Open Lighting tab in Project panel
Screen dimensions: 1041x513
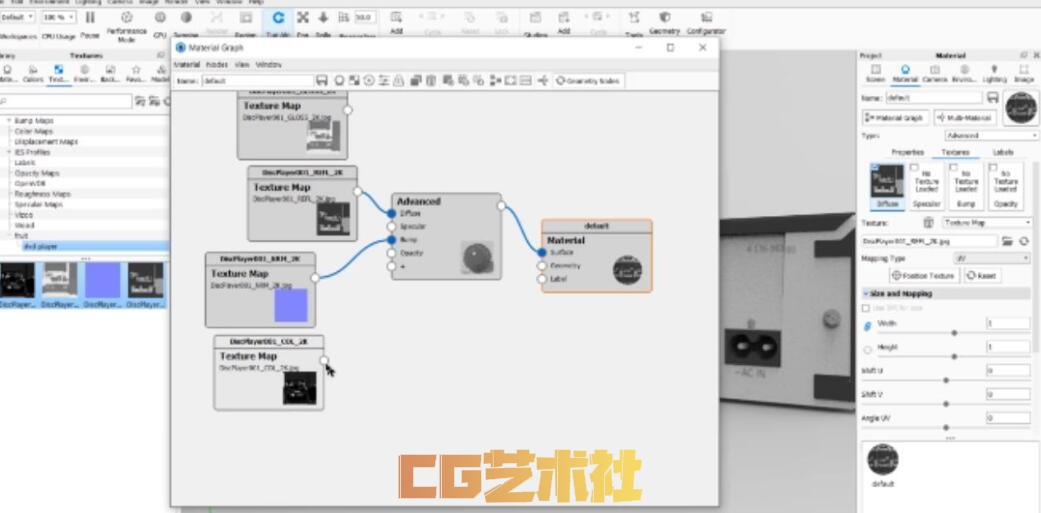click(994, 74)
